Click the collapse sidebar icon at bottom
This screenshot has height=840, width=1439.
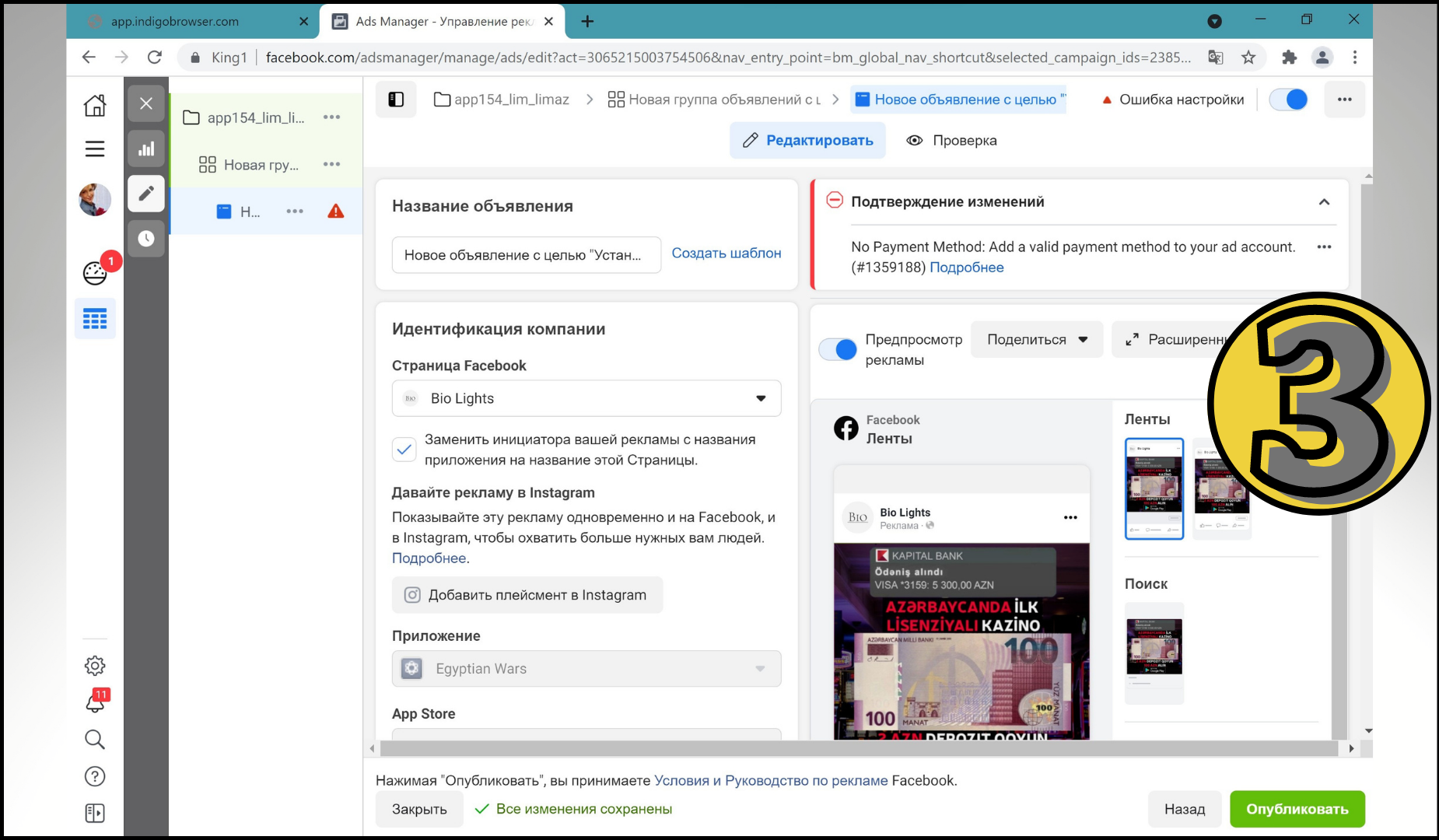pyautogui.click(x=95, y=813)
